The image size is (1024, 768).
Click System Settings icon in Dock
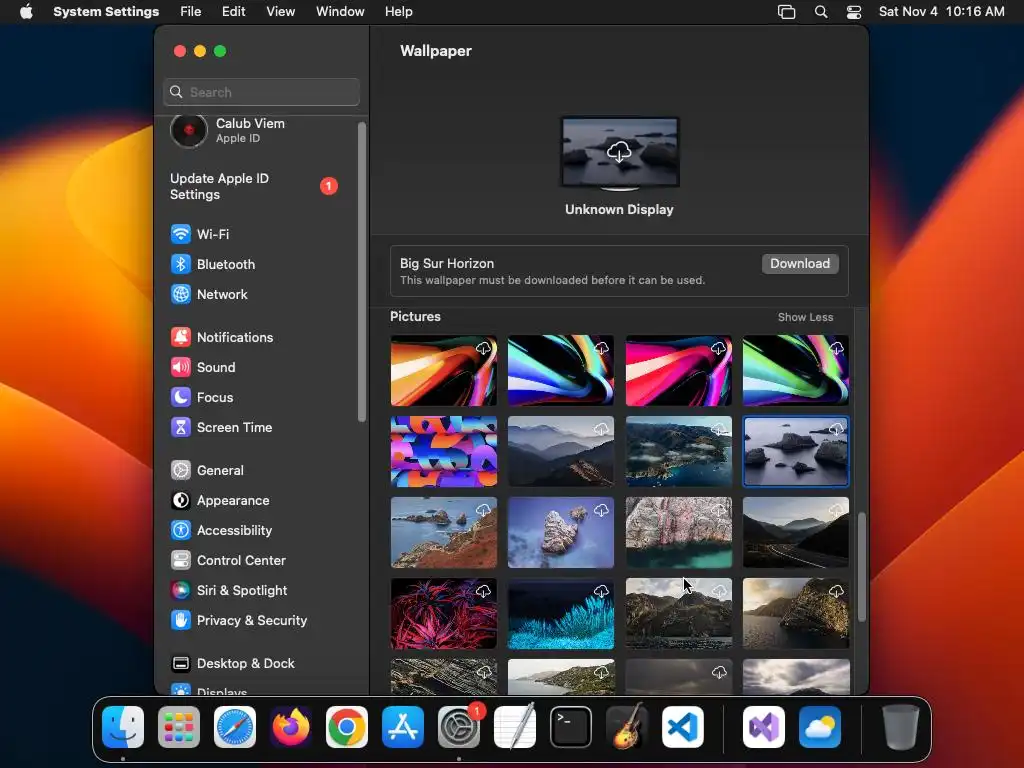click(459, 727)
